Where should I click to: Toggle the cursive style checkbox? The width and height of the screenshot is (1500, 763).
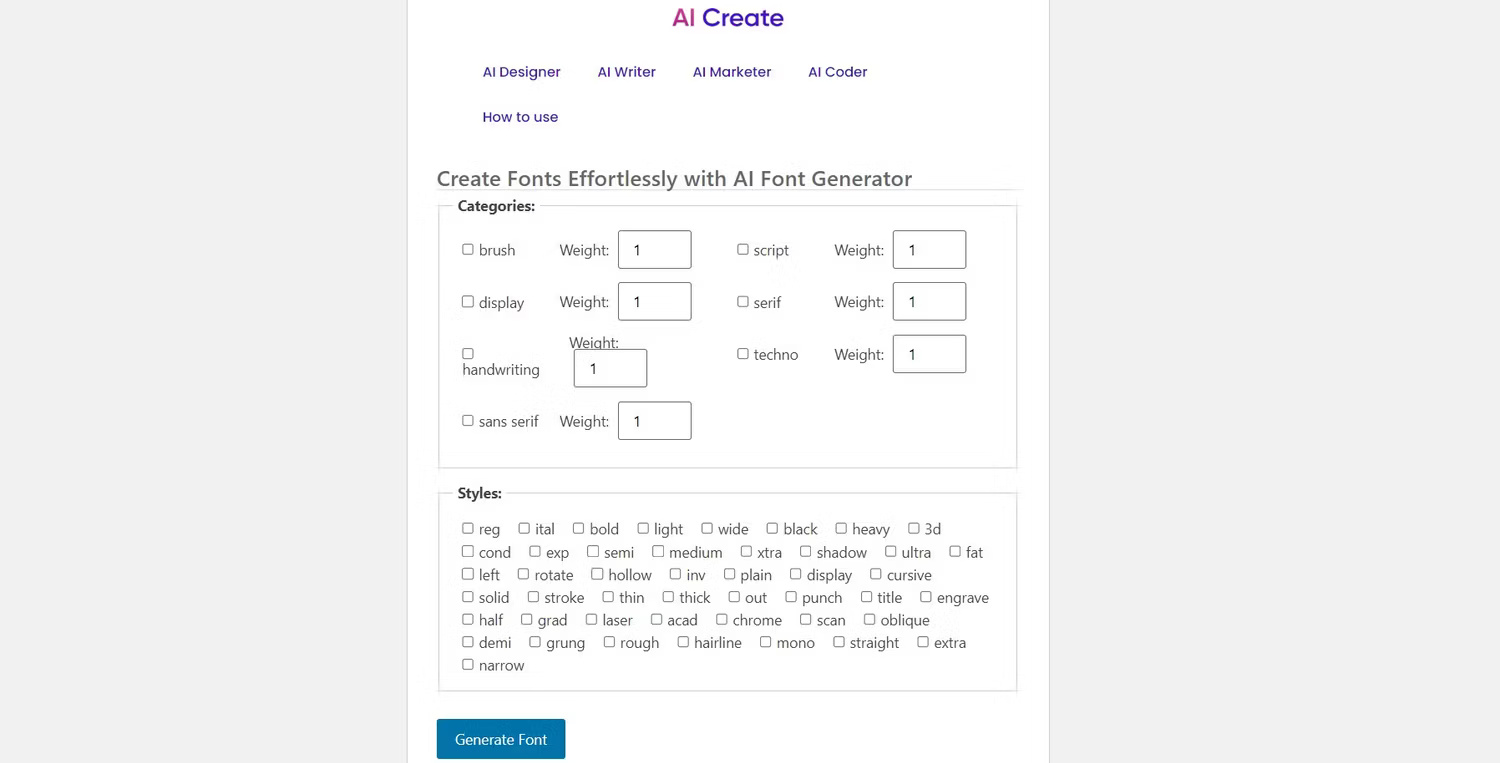click(x=873, y=574)
